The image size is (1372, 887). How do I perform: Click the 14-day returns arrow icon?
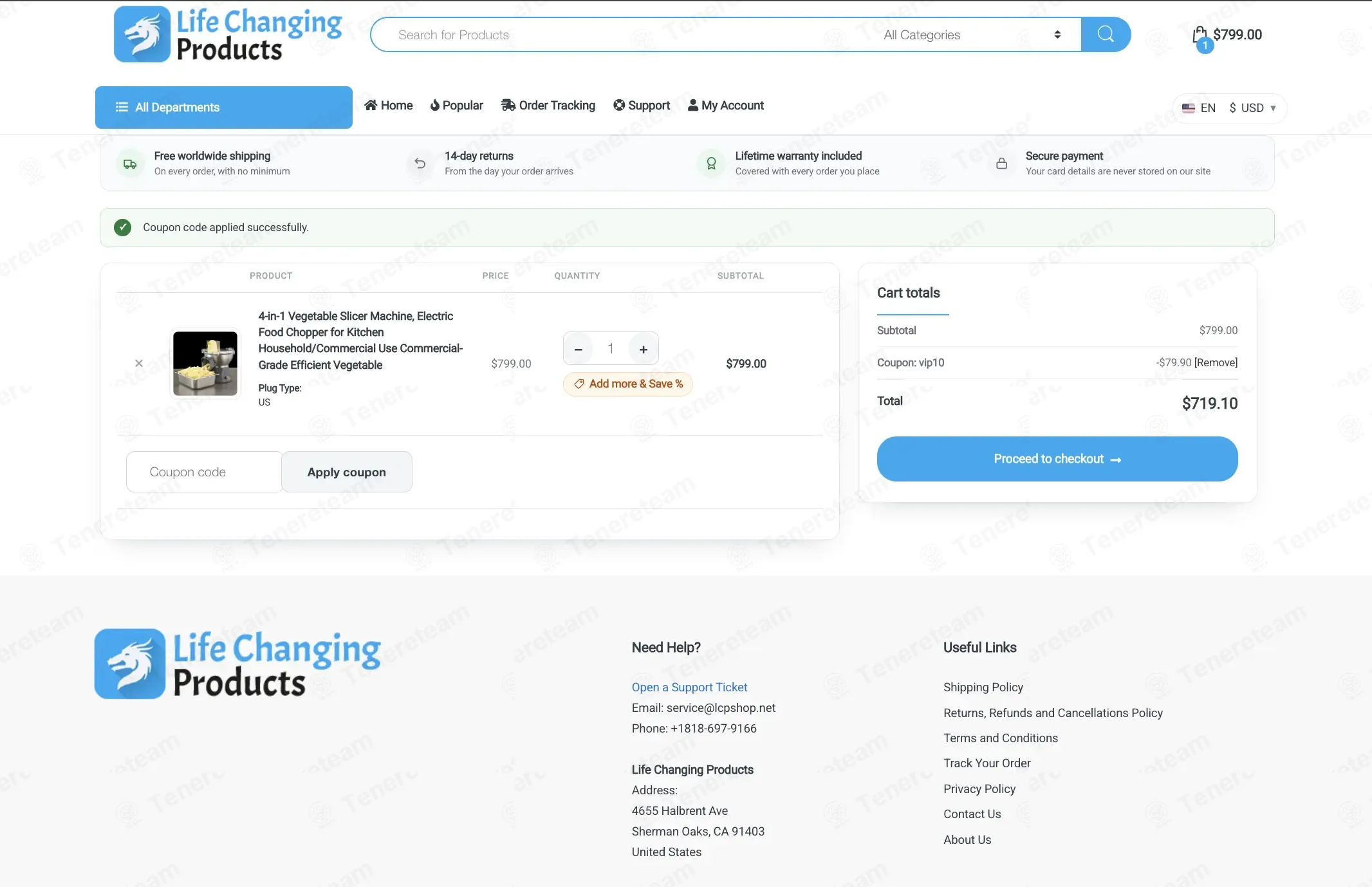click(x=420, y=163)
